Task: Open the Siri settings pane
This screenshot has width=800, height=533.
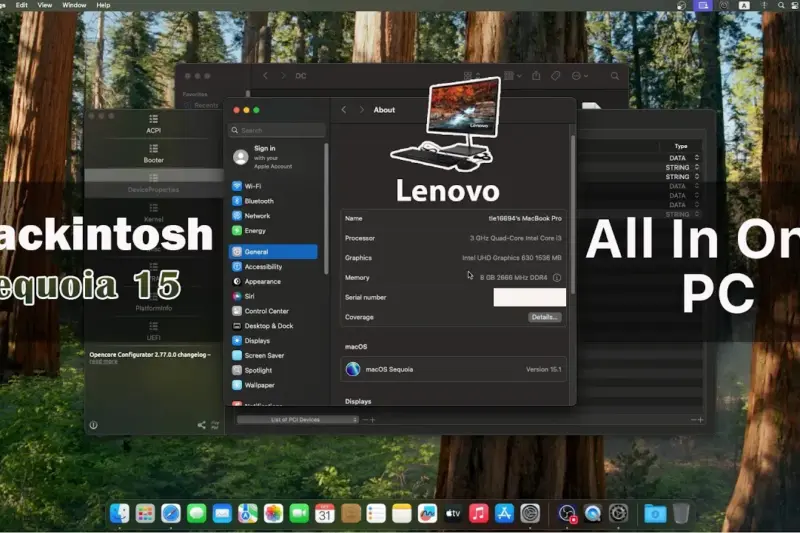Action: click(249, 296)
